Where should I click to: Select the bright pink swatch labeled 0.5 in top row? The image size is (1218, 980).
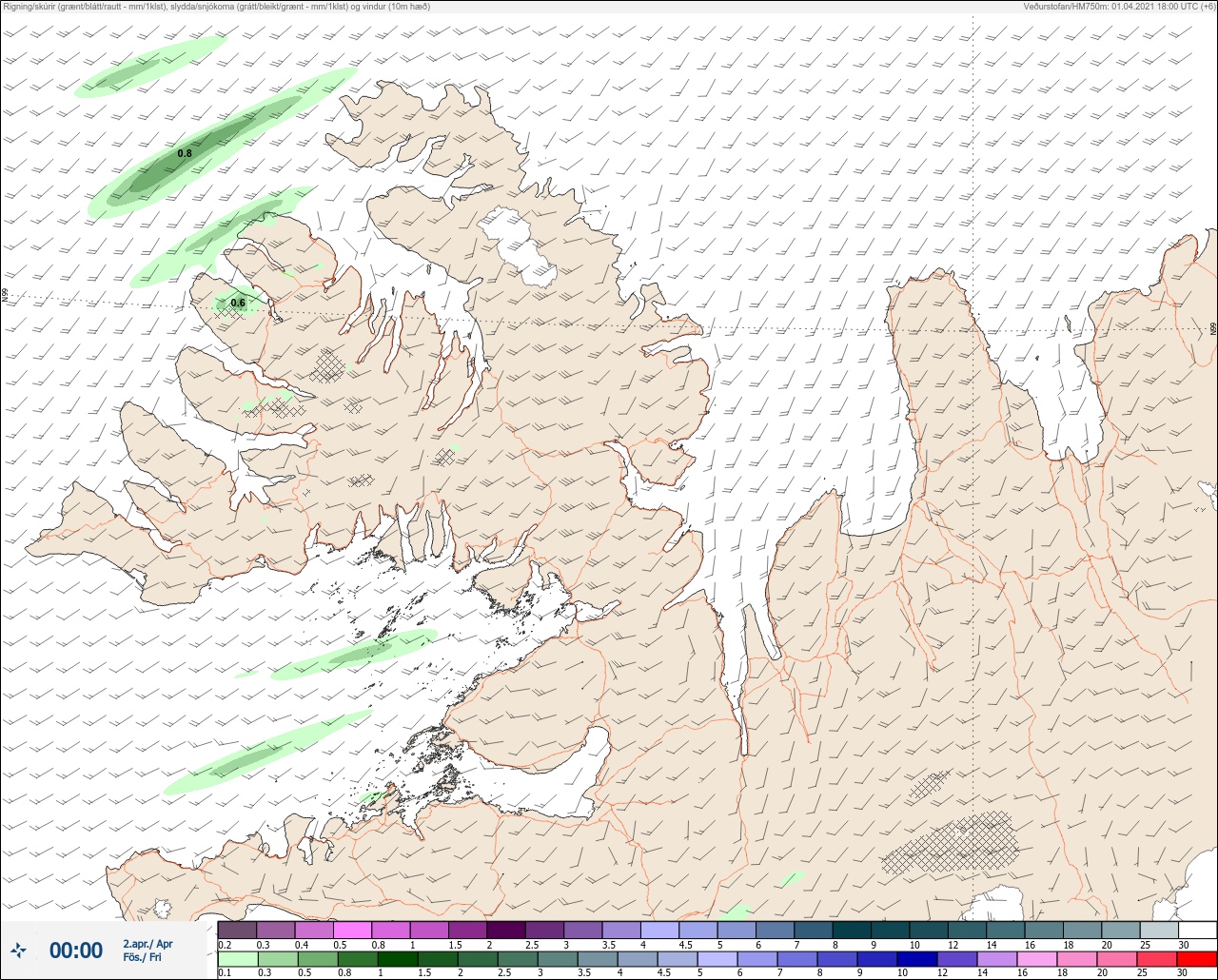pos(352,930)
